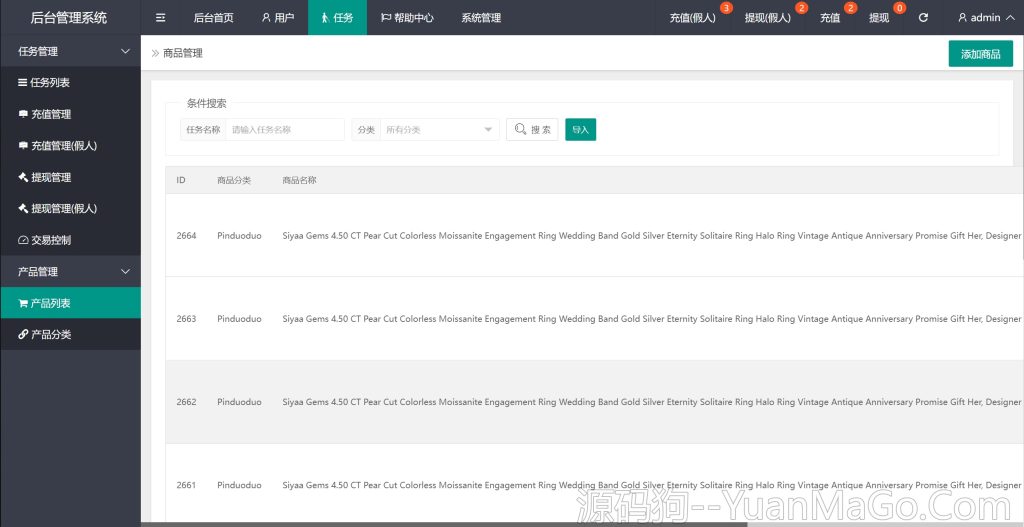Open the 帮助中心 top menu
This screenshot has width=1024, height=527.
pyautogui.click(x=407, y=17)
